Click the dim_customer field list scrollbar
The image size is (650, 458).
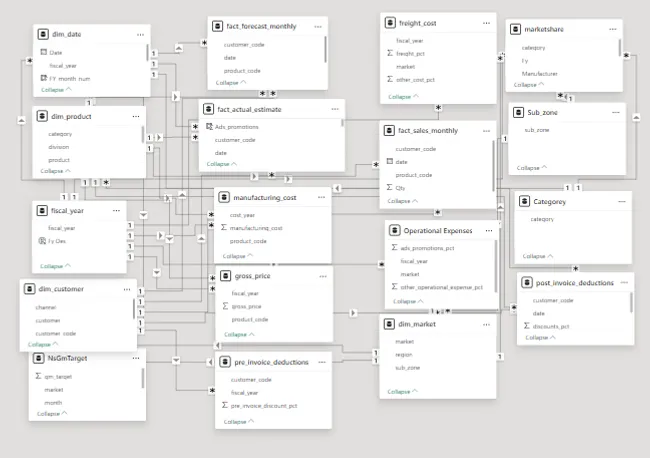tap(133, 309)
